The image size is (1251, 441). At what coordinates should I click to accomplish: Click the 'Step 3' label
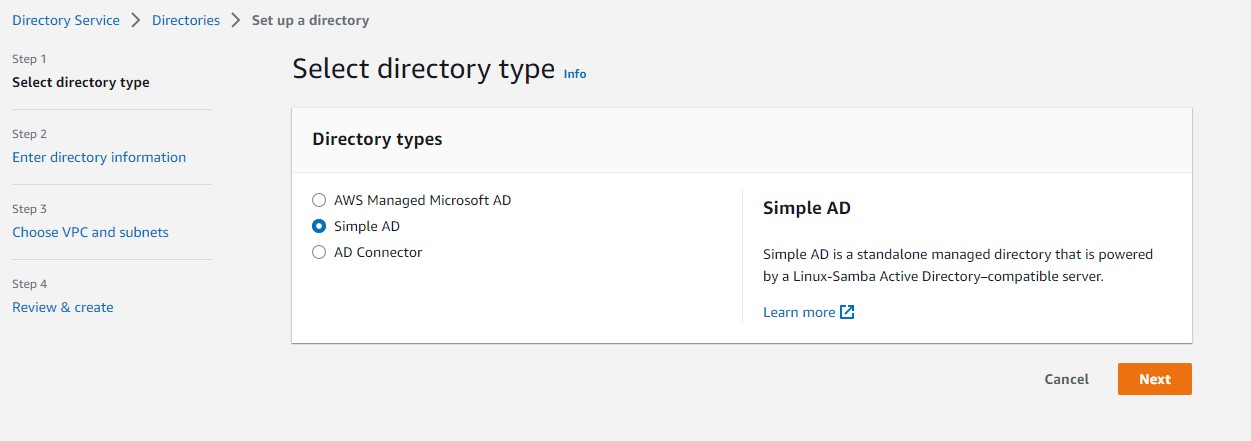point(30,209)
